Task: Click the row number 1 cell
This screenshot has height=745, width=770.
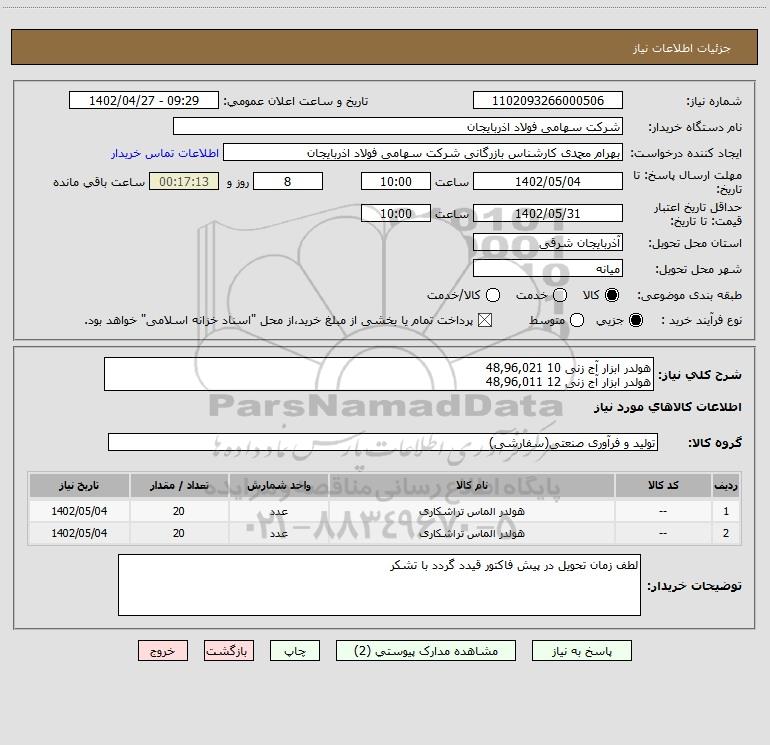Action: (726, 511)
